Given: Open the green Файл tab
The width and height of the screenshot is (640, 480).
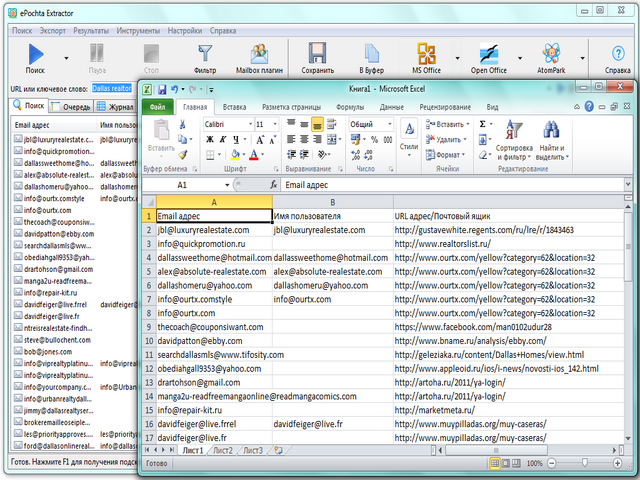Looking at the screenshot, I should point(158,107).
